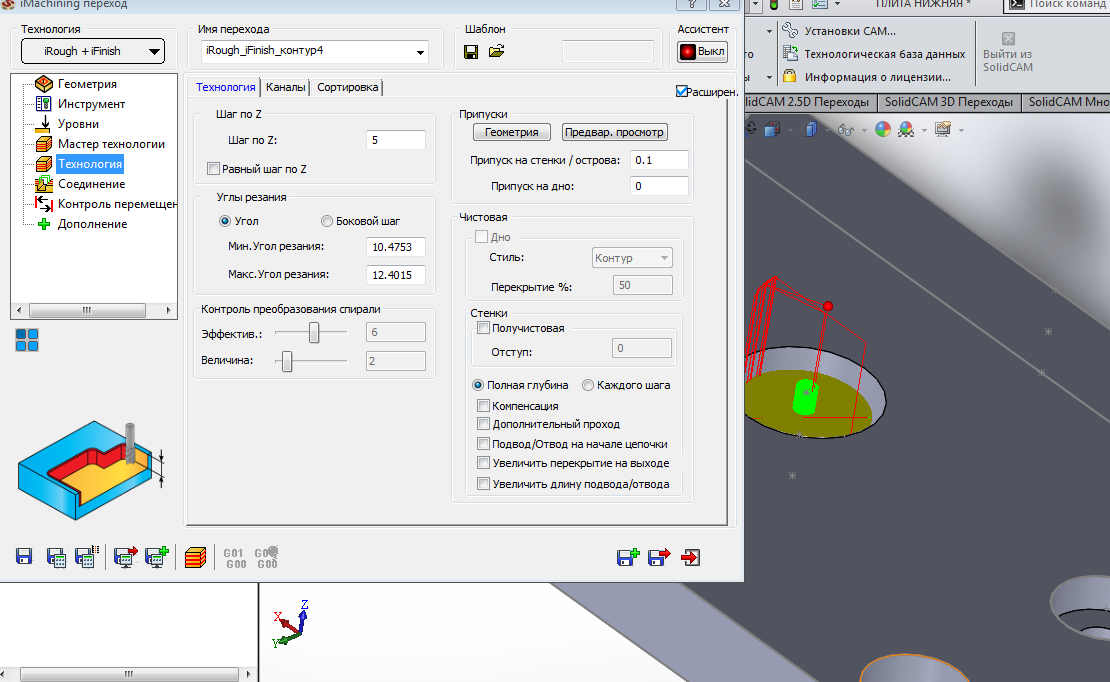
Task: Adjust the Величина slider
Action: pos(287,361)
